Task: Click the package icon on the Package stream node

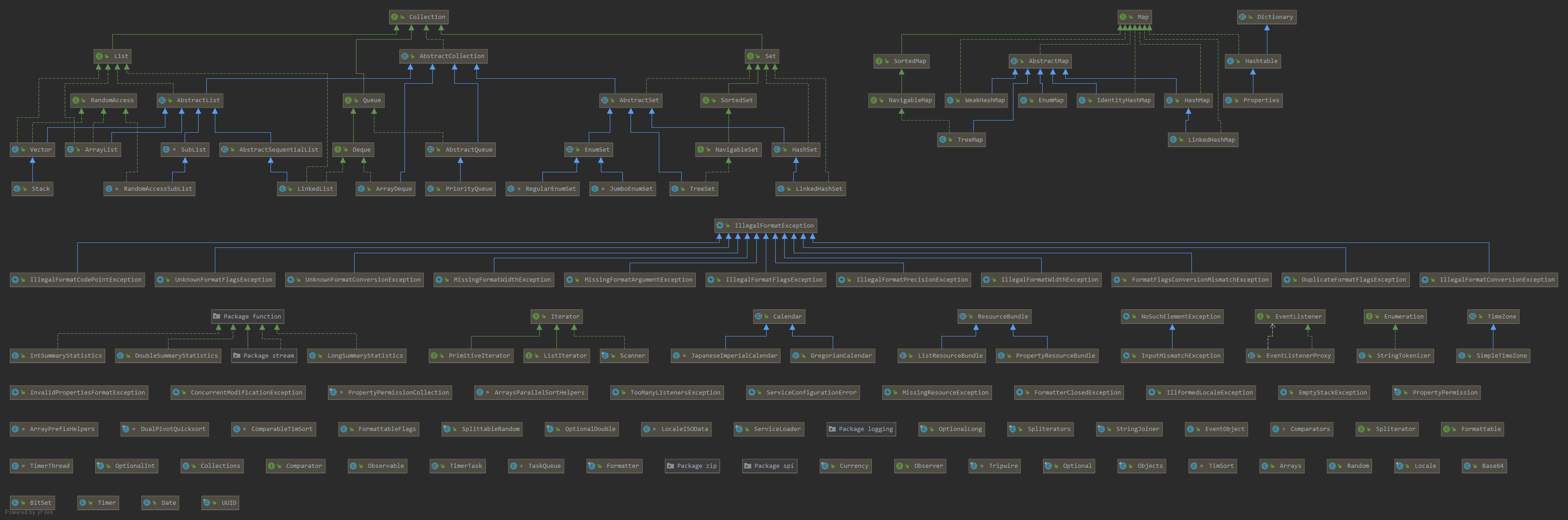Action: [237, 356]
